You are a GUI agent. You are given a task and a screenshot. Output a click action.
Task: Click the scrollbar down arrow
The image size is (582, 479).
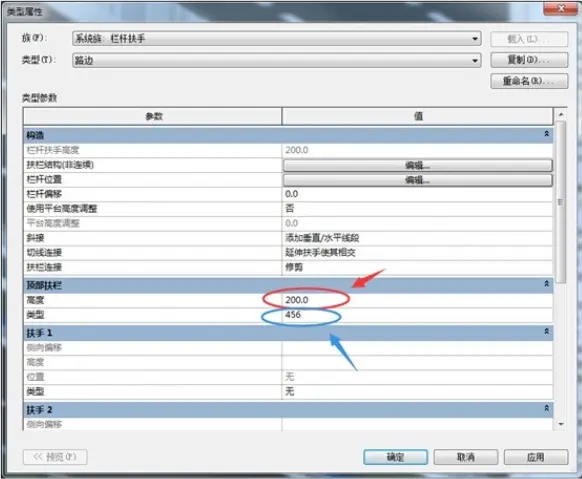coord(561,424)
